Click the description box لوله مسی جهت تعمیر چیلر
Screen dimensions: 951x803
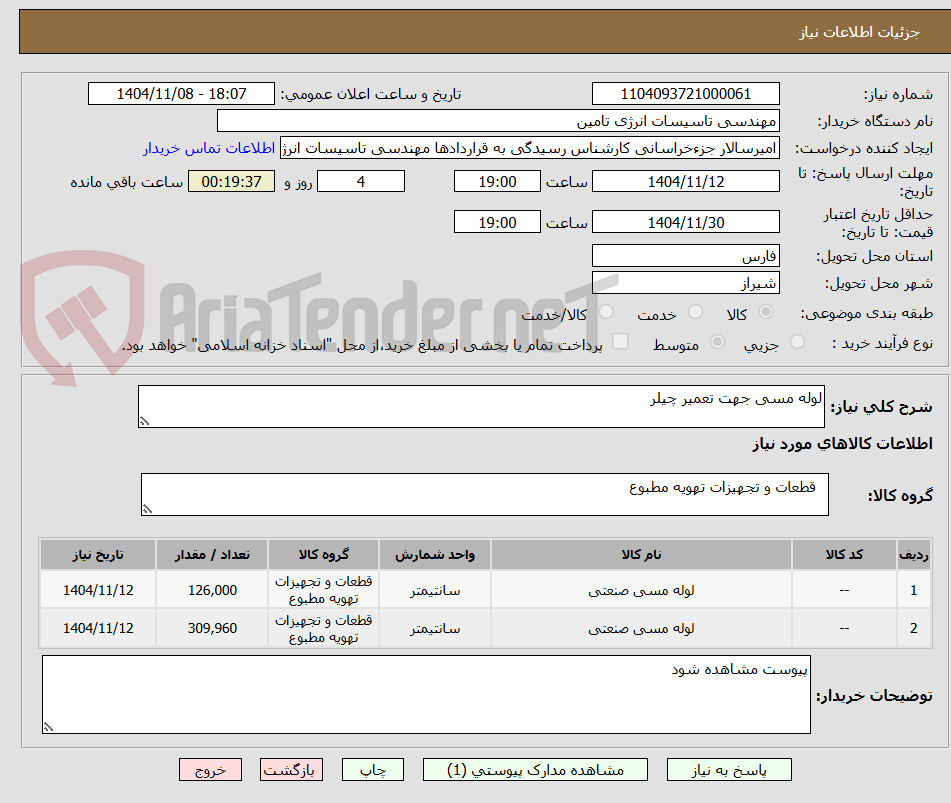[x=482, y=406]
